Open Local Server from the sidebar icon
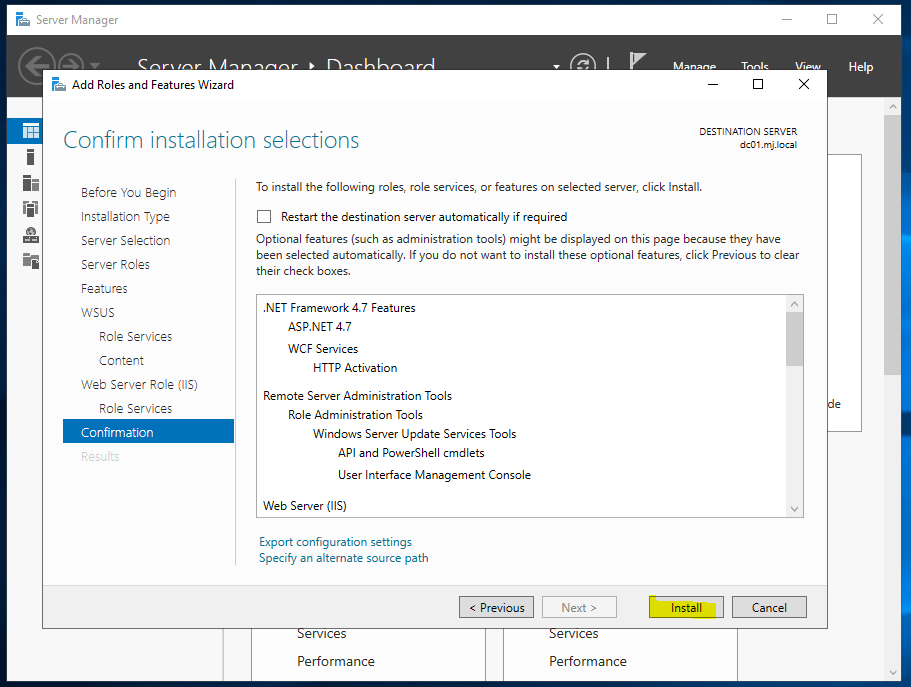 click(31, 157)
